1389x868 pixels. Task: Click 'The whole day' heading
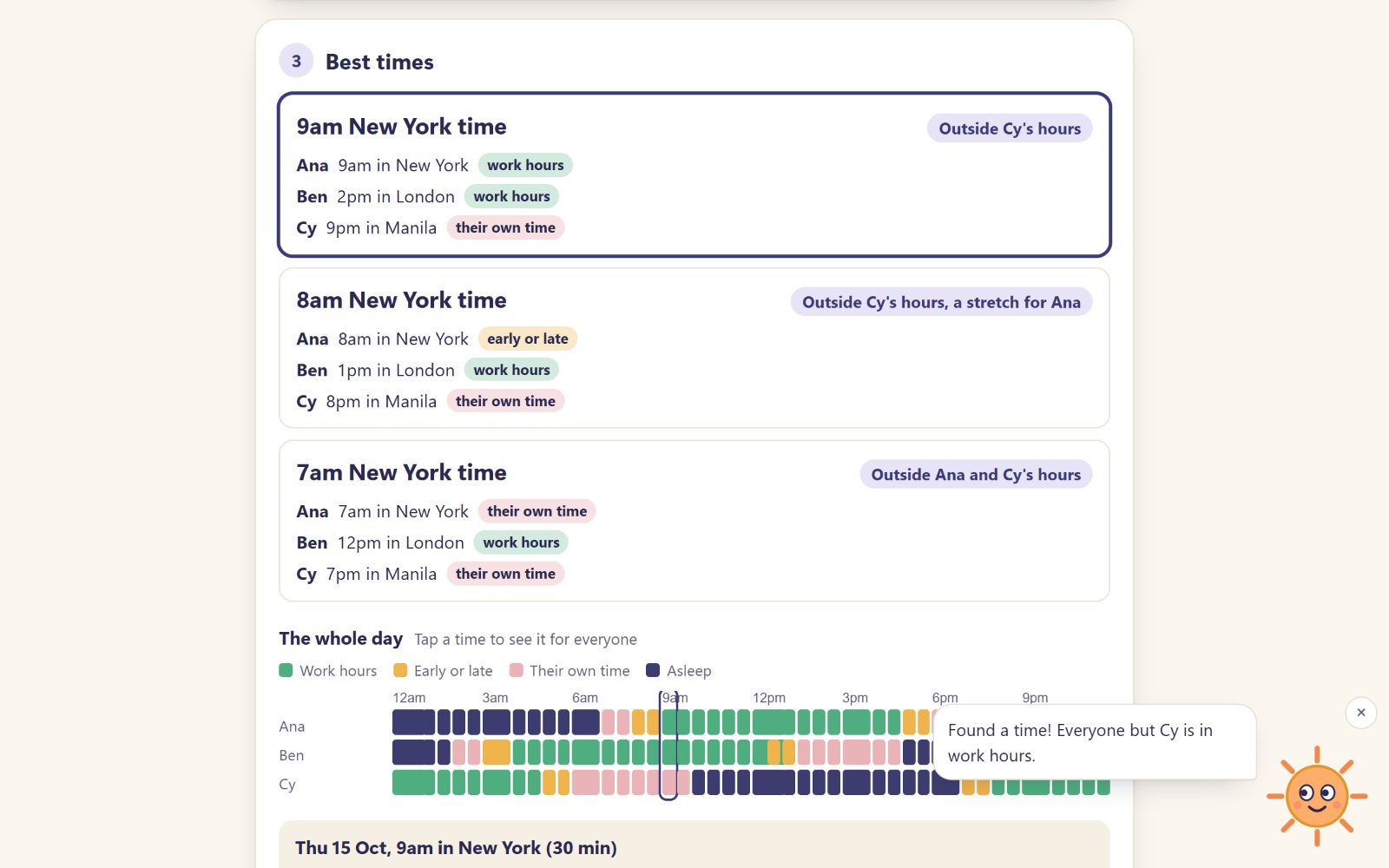click(340, 638)
